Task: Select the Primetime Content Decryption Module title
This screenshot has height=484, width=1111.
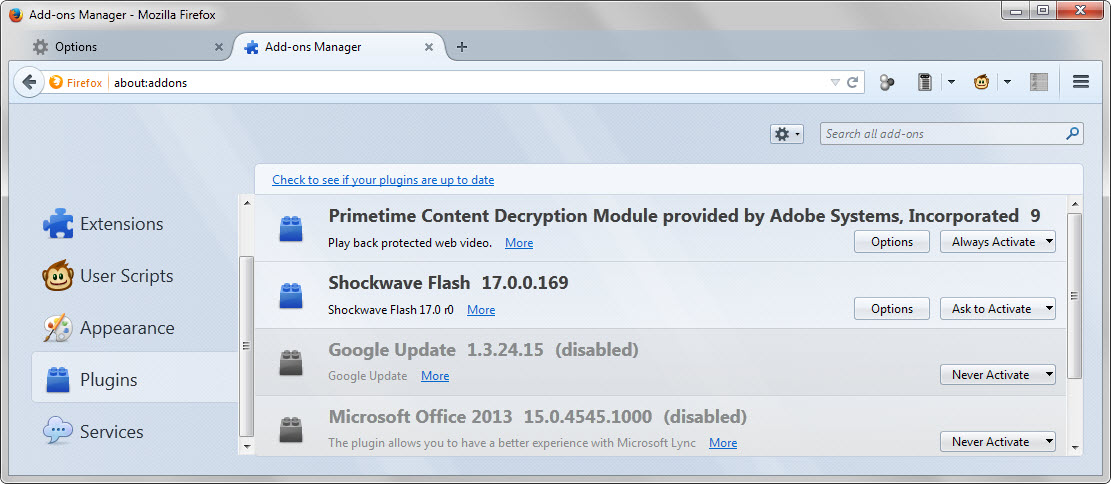Action: [684, 215]
